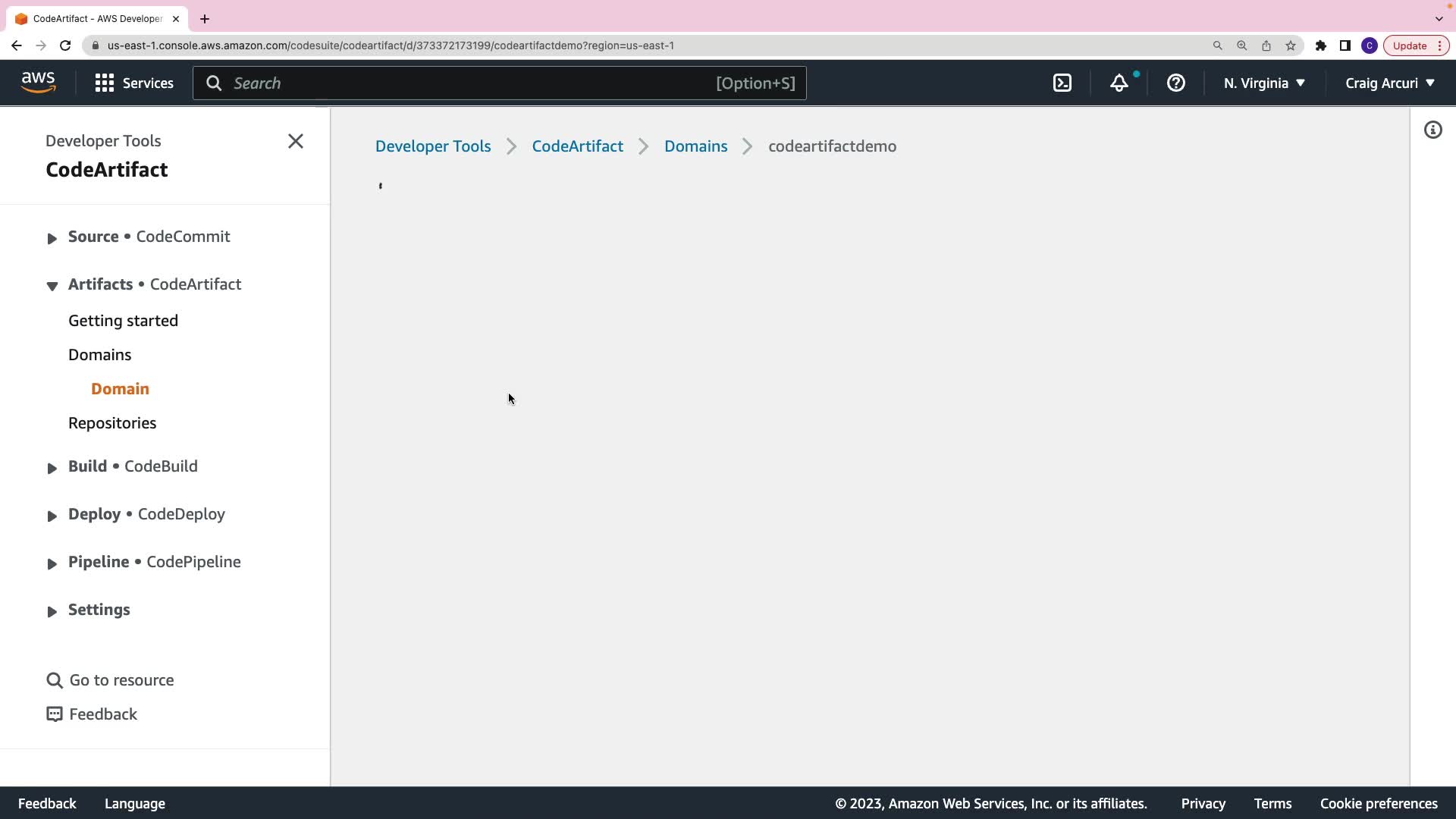Click the CodeArtifact breadcrumb link
Screen dimensions: 1456x819
577,146
